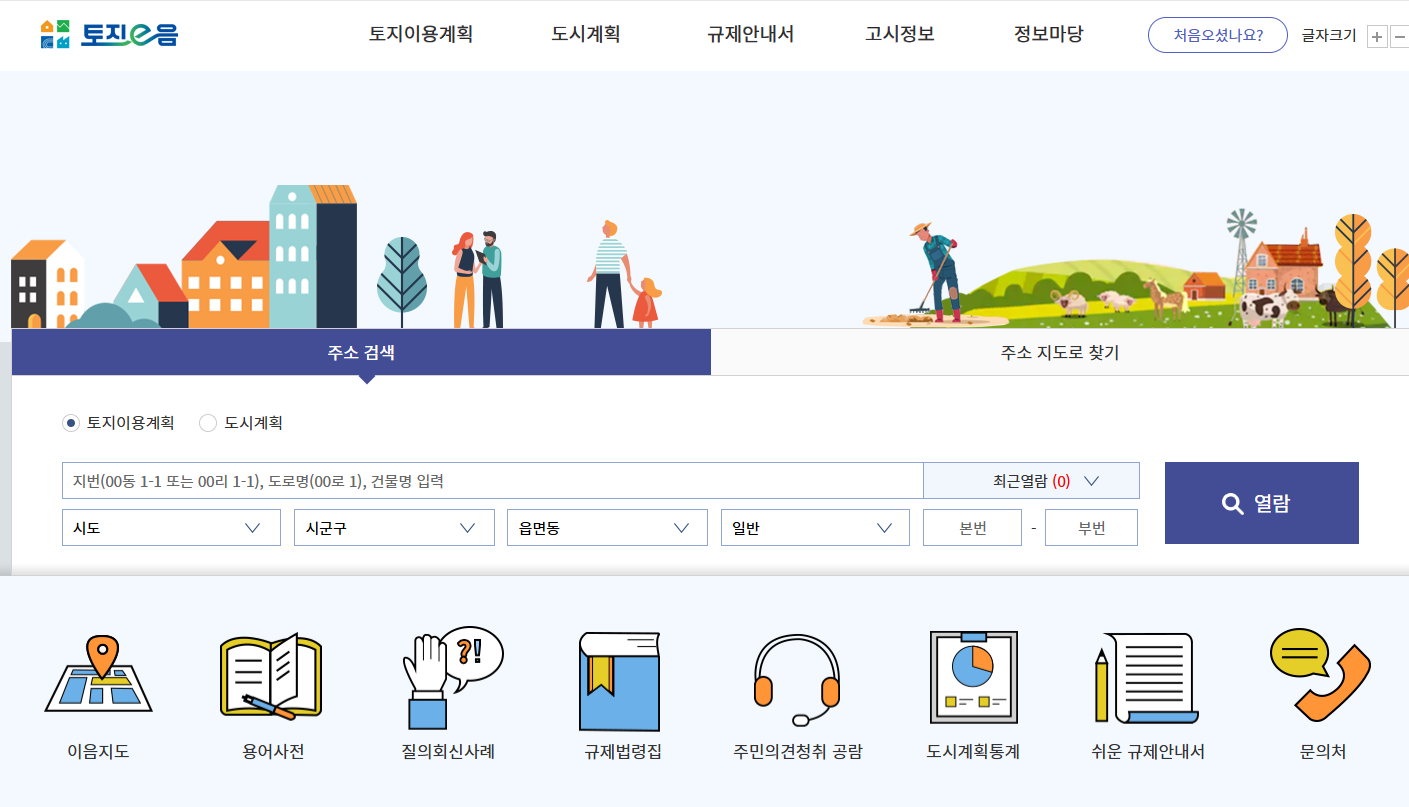Open the 도시계획통계 statistics chart icon

[x=972, y=677]
